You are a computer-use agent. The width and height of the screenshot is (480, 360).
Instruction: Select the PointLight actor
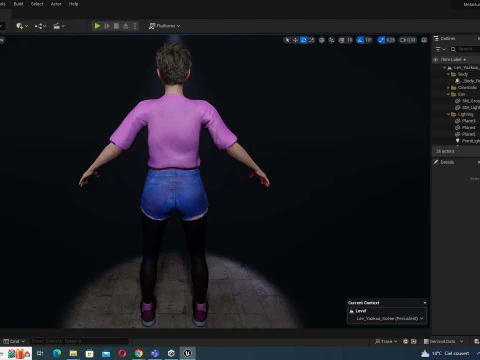[x=467, y=141]
